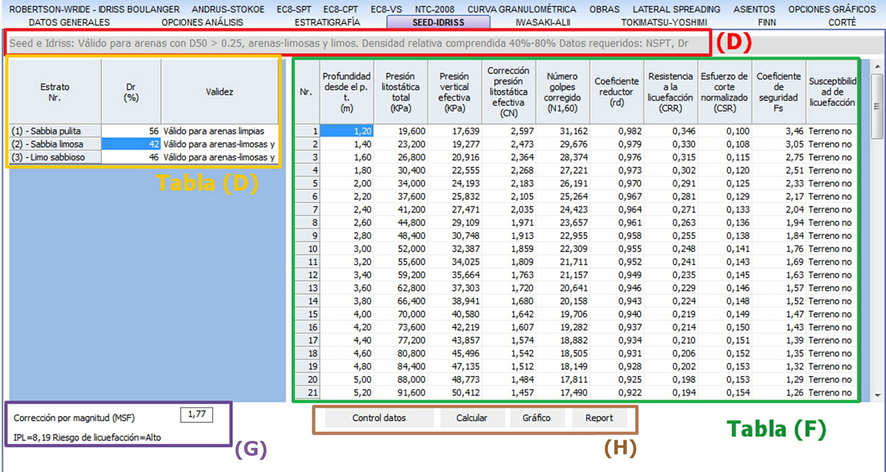Click the Presión litostática total header
Image resolution: width=886 pixels, height=472 pixels.
point(401,92)
